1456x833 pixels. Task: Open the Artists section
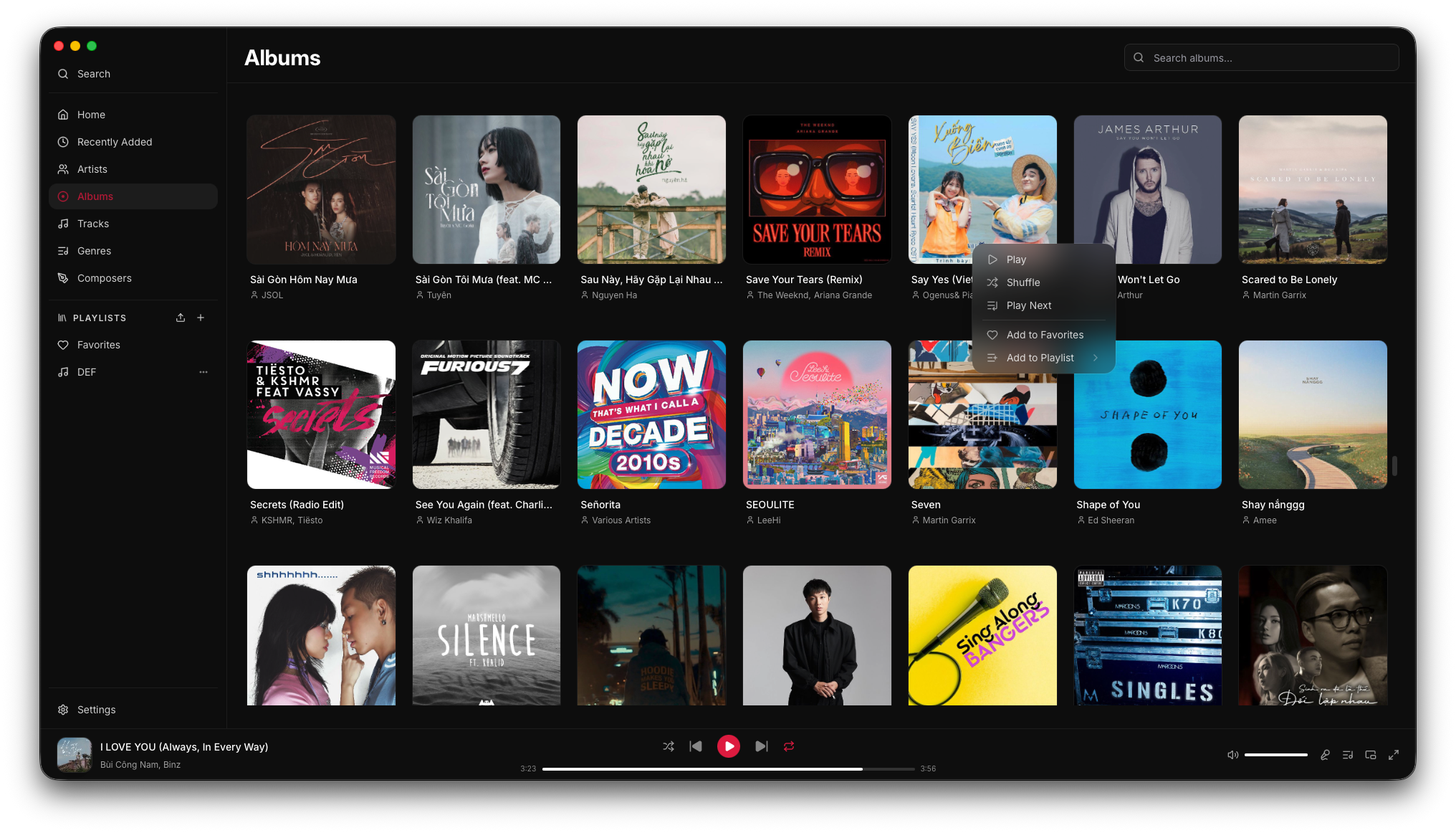click(133, 169)
